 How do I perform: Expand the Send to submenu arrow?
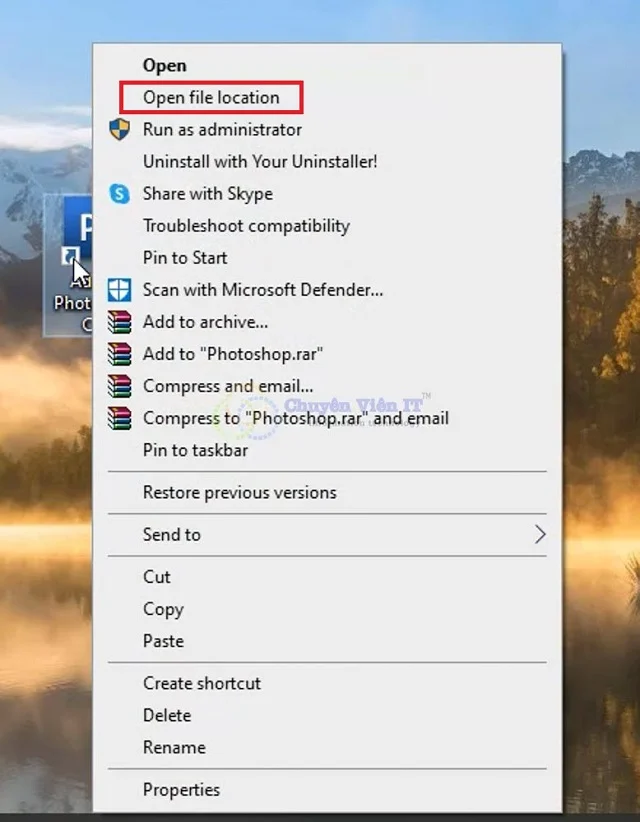click(x=540, y=535)
